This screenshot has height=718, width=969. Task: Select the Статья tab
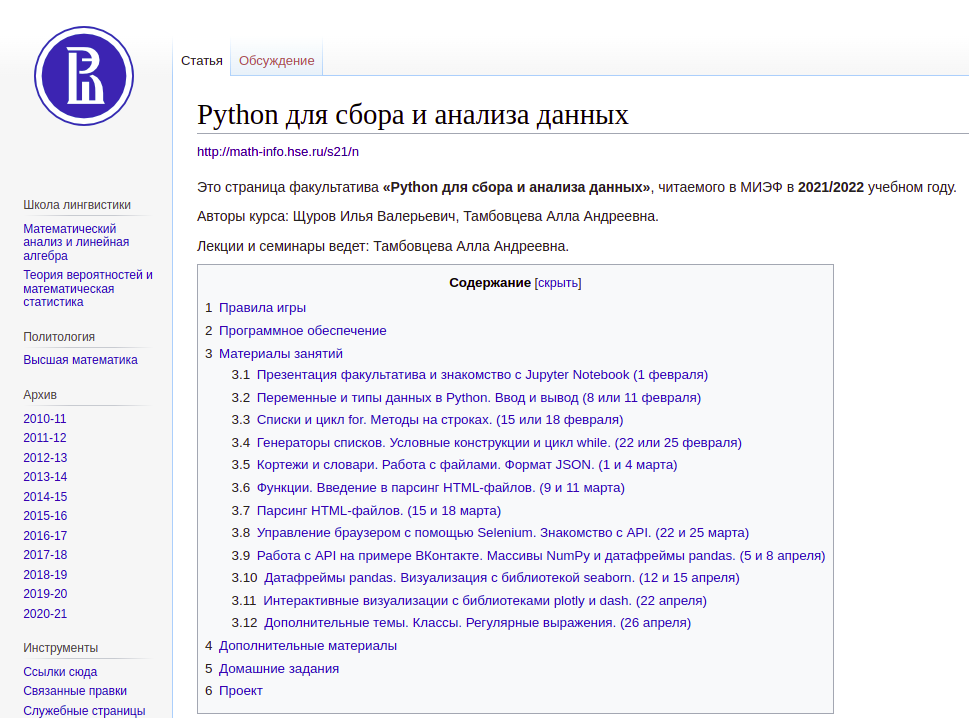pos(201,61)
